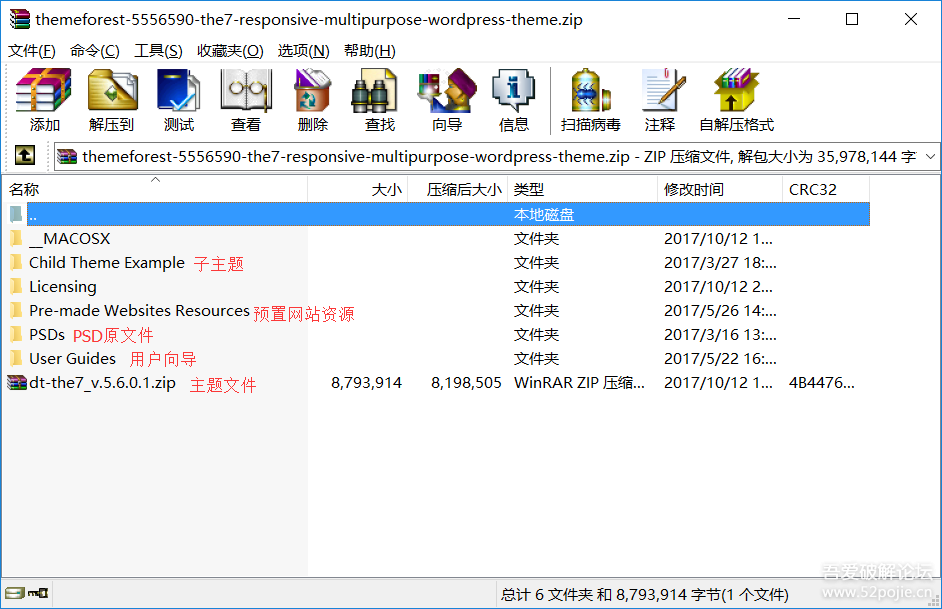Minimize the WinRAR window
Screen dimensions: 942x609
pyautogui.click(x=794, y=19)
